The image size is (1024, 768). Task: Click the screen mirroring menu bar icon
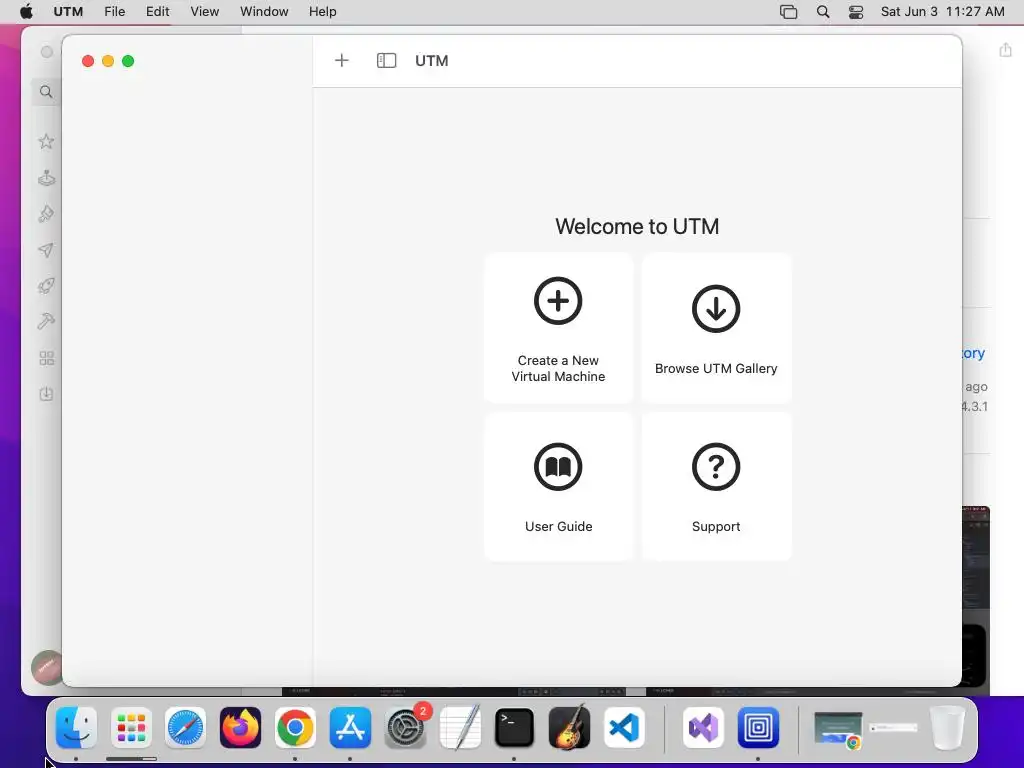click(x=788, y=12)
